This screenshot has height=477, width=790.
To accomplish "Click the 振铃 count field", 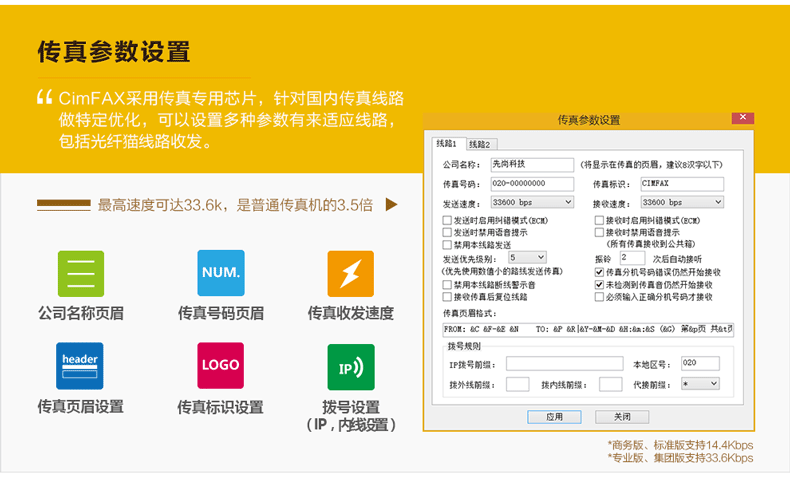I will point(632,257).
